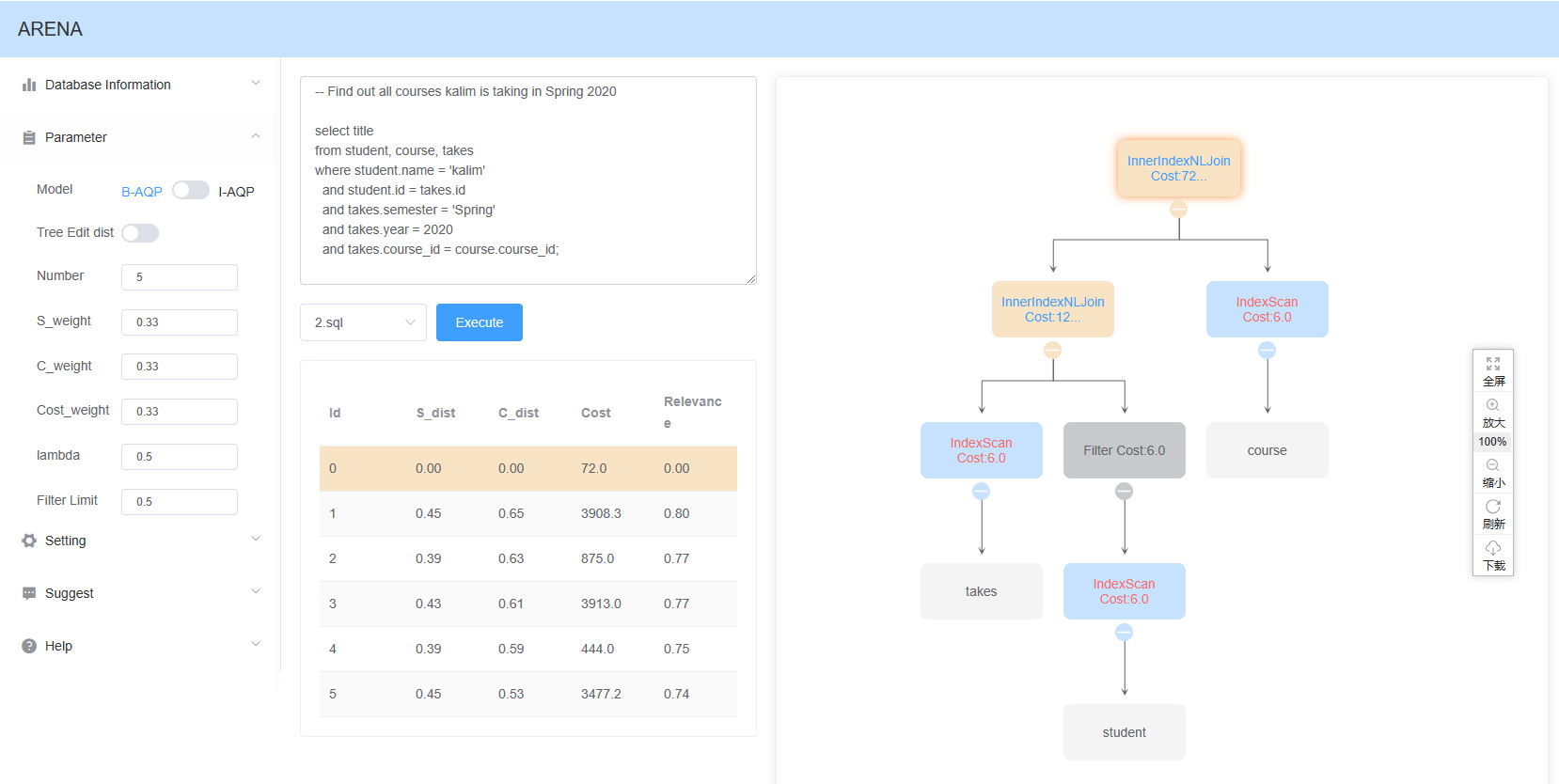This screenshot has width=1559, height=784.
Task: Collapse the root InnerIndexNLJoin node
Action: click(x=1178, y=210)
